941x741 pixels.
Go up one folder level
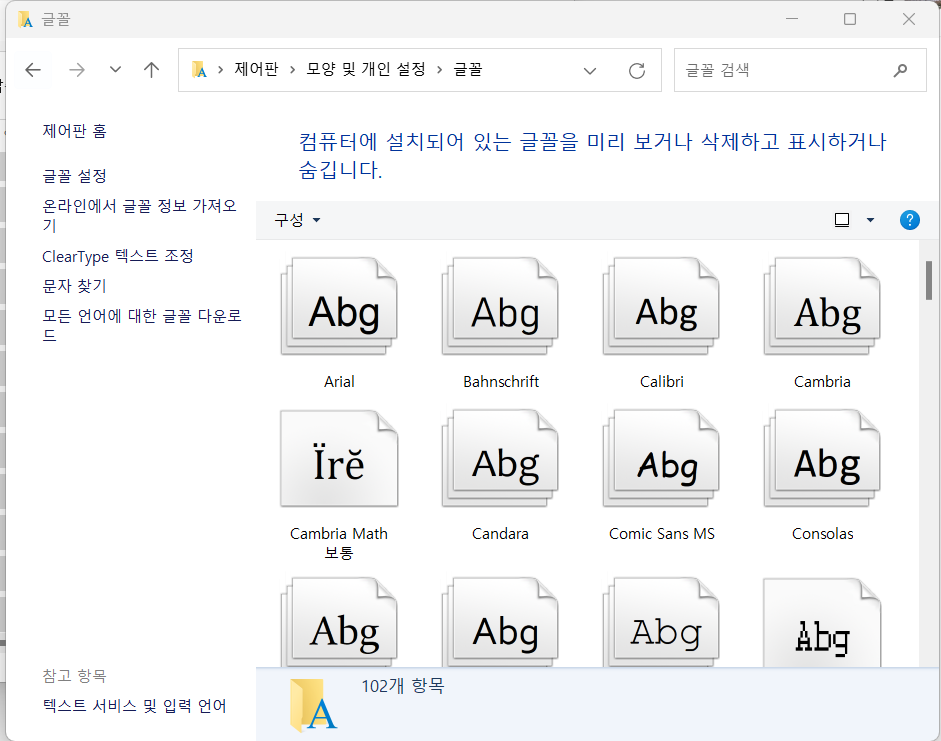click(x=151, y=70)
